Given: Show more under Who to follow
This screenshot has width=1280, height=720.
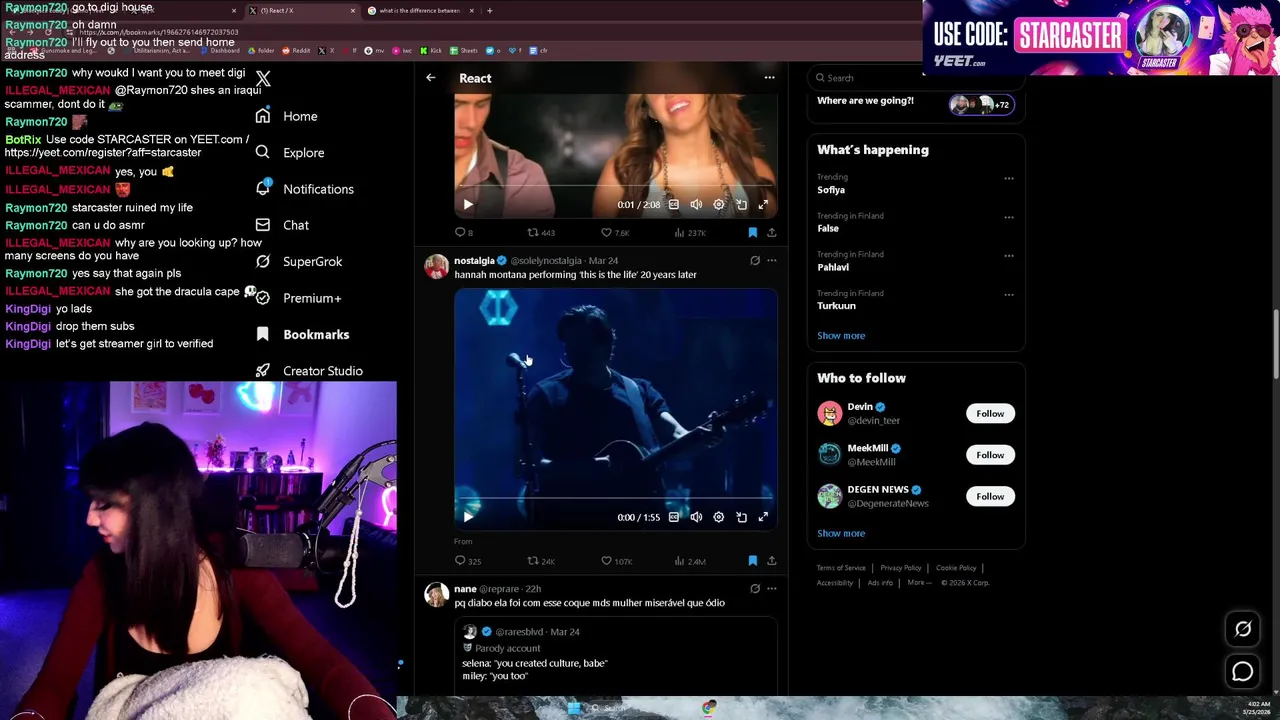Looking at the screenshot, I should click(841, 534).
